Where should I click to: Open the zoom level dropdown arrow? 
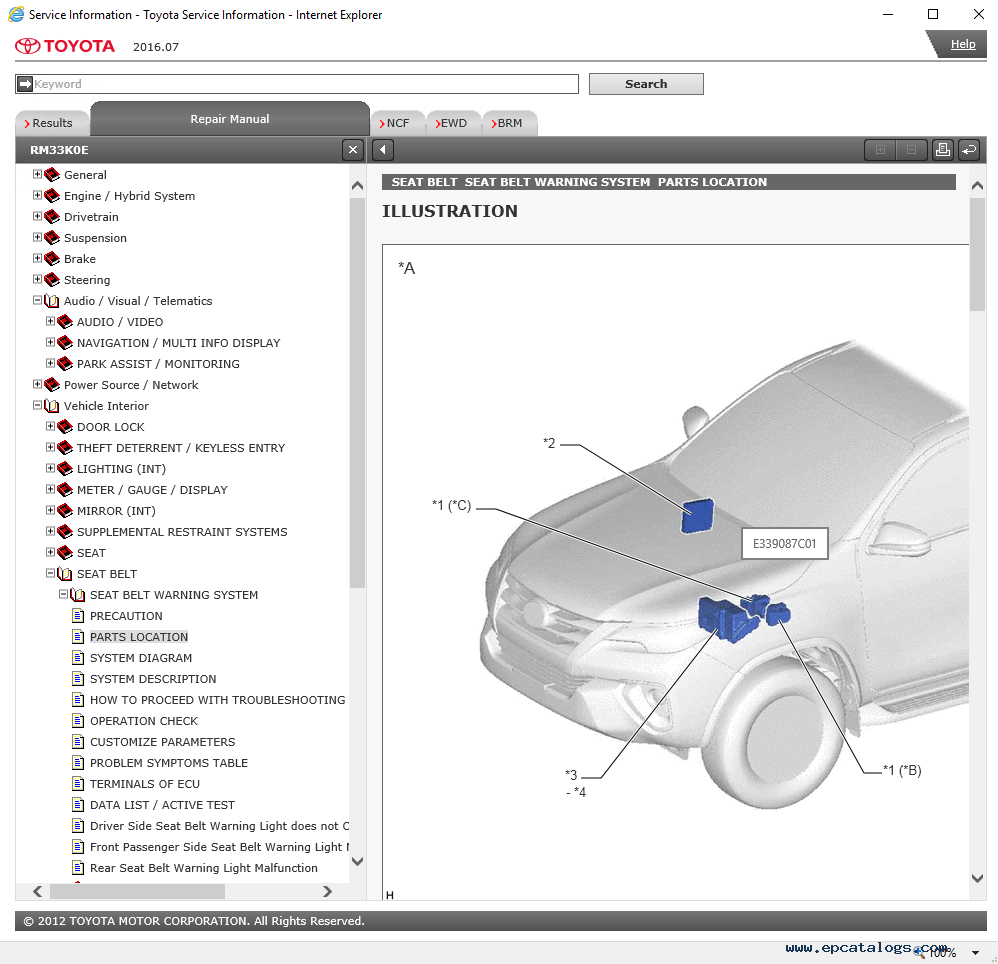pos(975,953)
